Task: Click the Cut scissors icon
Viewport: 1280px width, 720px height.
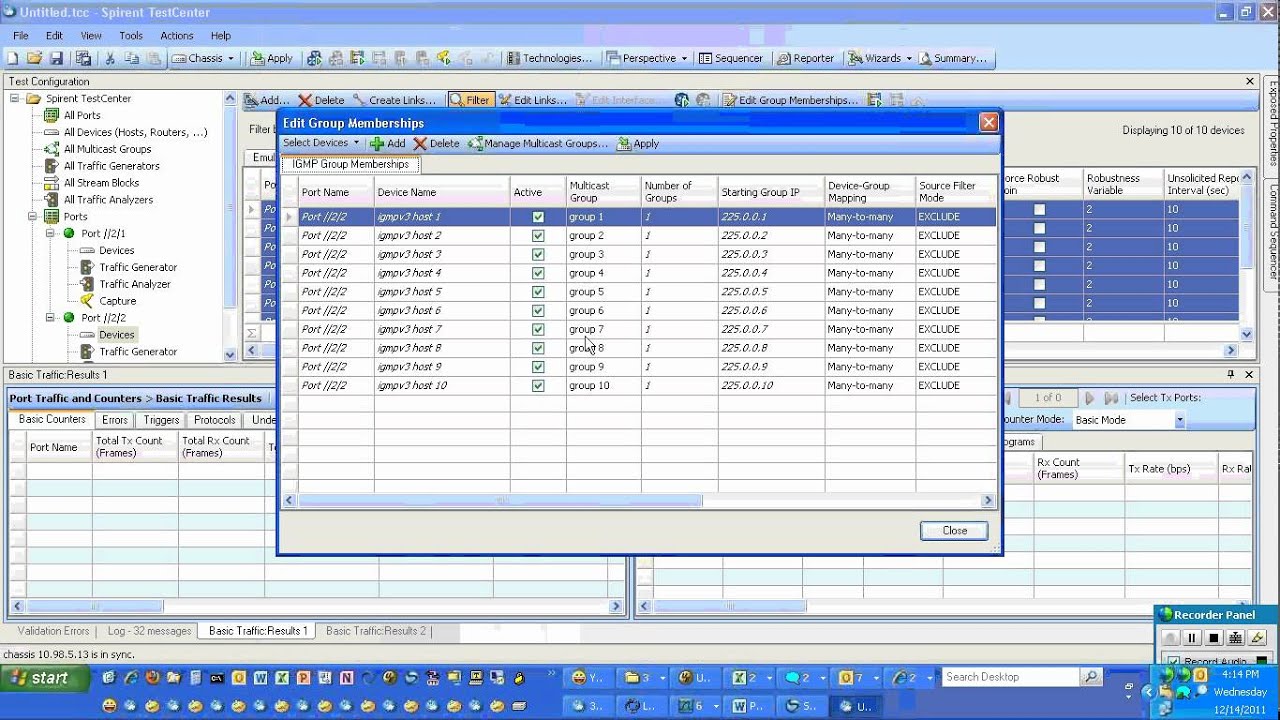Action: 110,58
